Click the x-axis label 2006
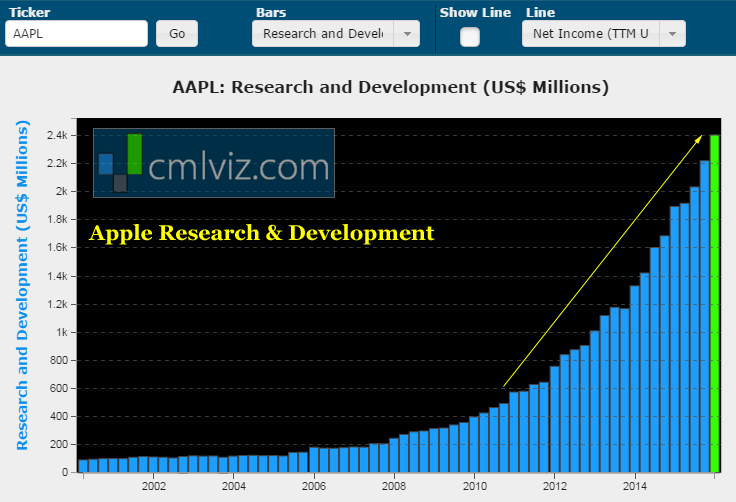Screen dimensions: 736x502 314,486
